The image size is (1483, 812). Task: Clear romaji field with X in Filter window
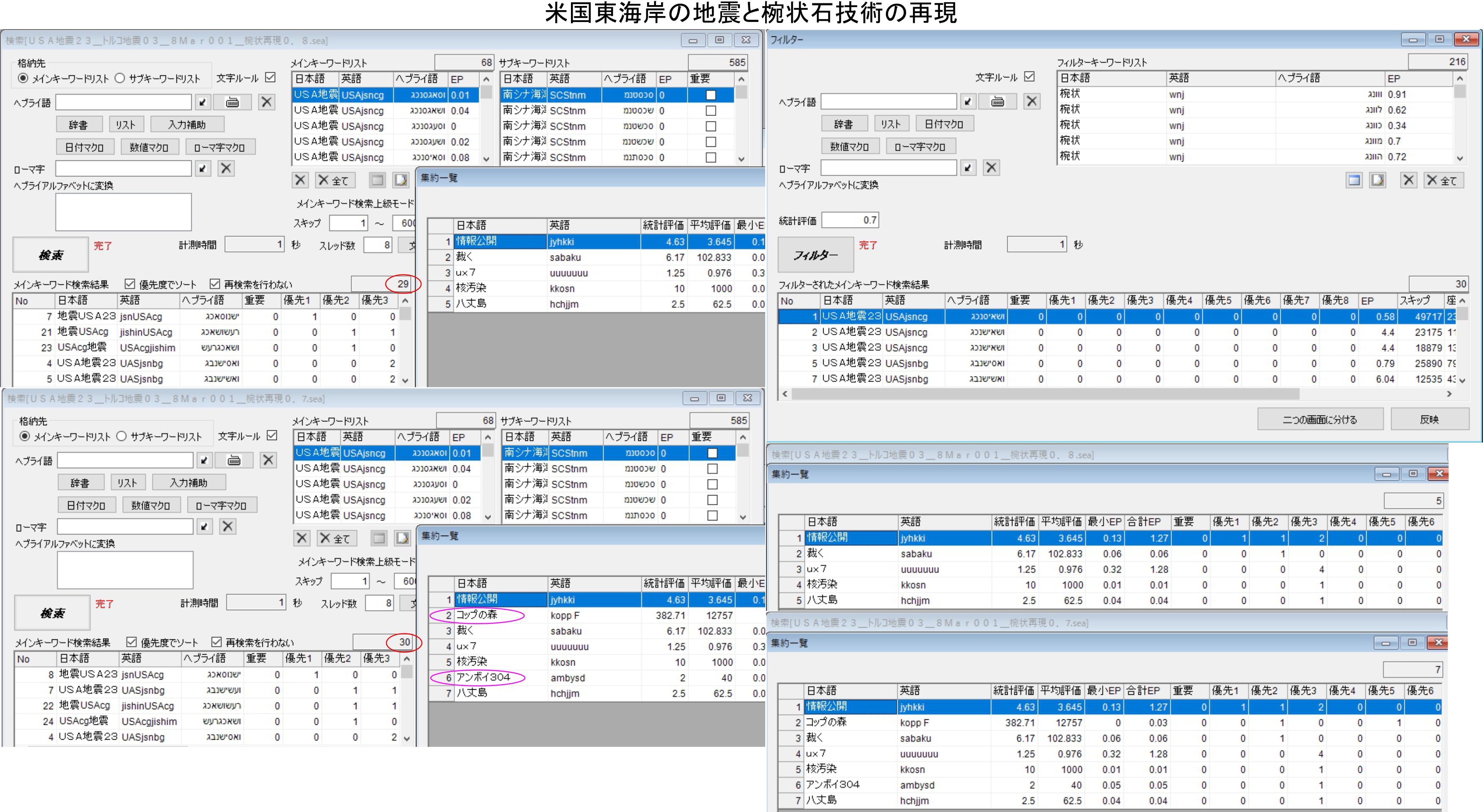tap(991, 168)
